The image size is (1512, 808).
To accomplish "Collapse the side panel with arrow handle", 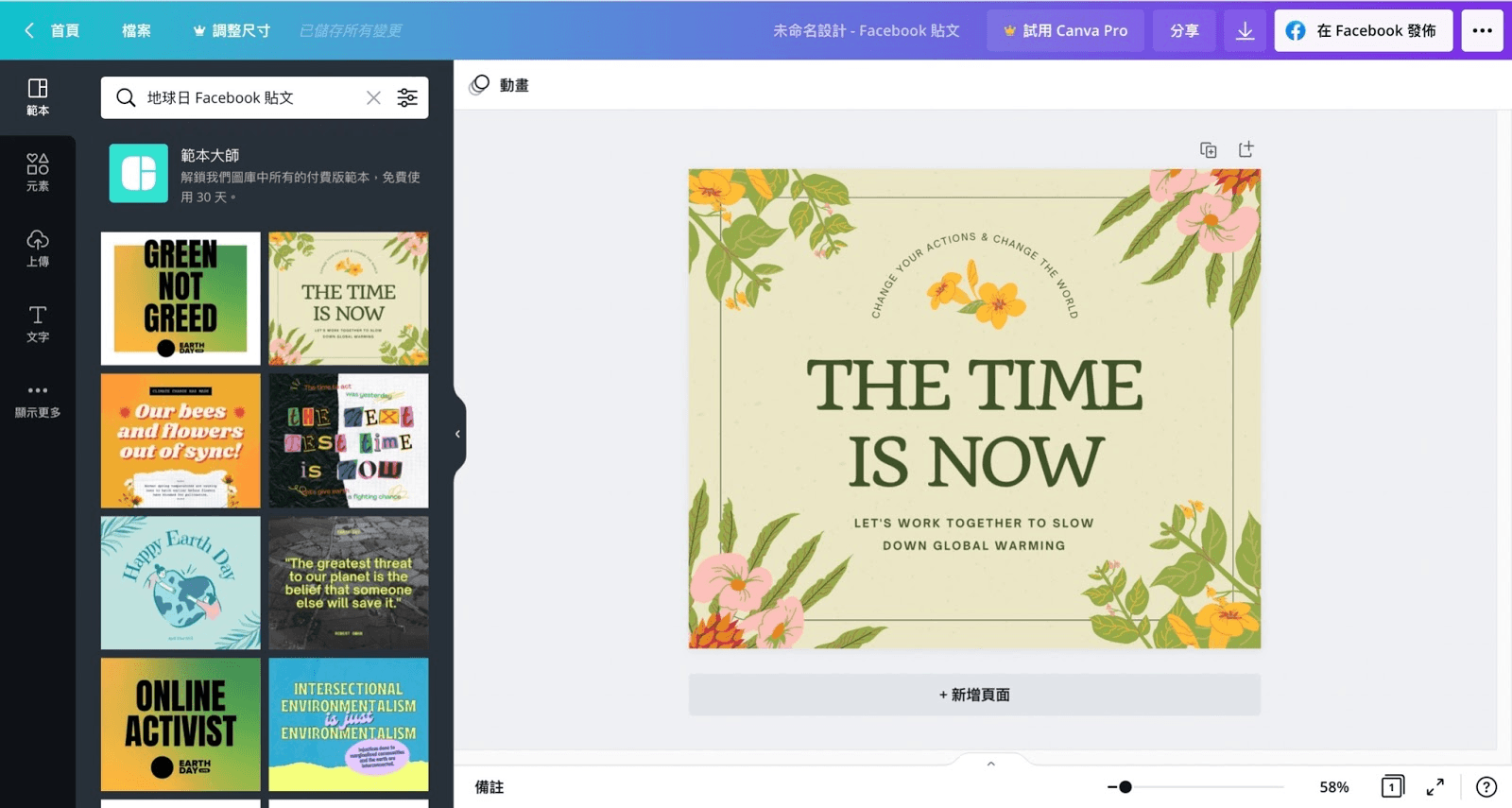I will tap(458, 434).
